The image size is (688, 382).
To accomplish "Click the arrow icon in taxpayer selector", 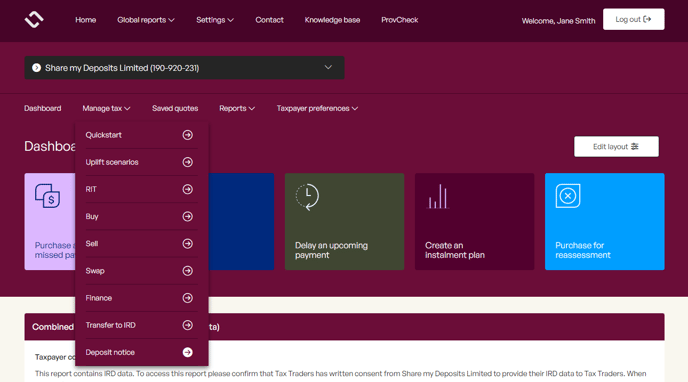I will click(x=36, y=68).
